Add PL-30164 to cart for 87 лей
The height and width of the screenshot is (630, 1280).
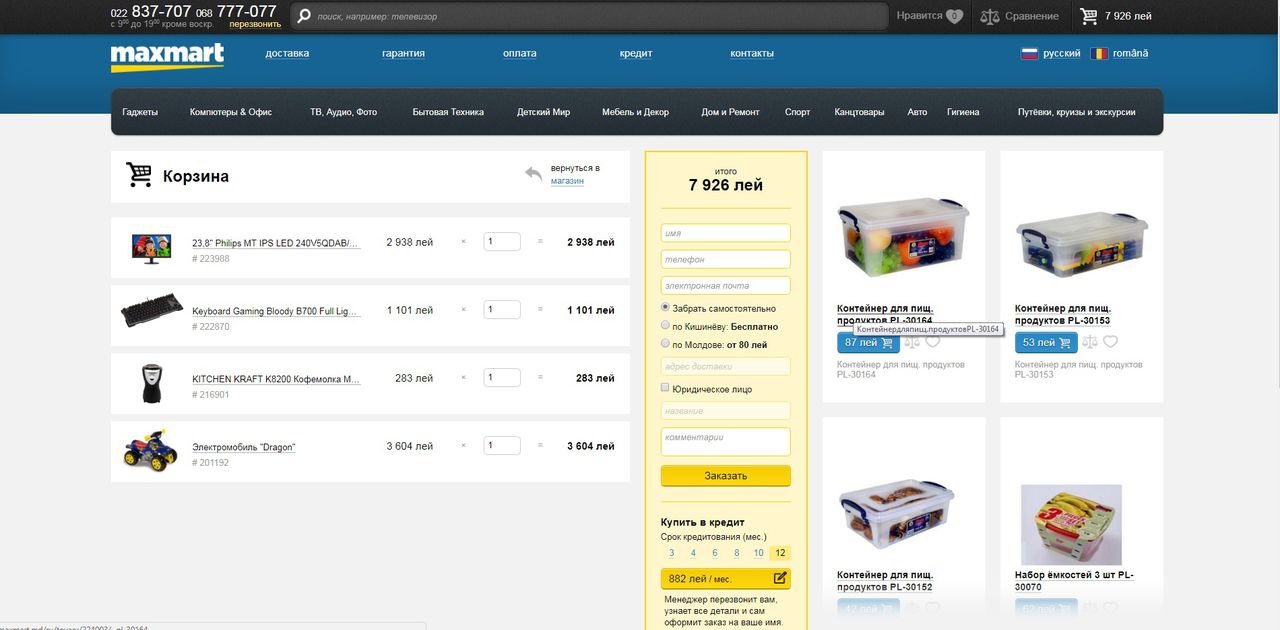coord(868,343)
